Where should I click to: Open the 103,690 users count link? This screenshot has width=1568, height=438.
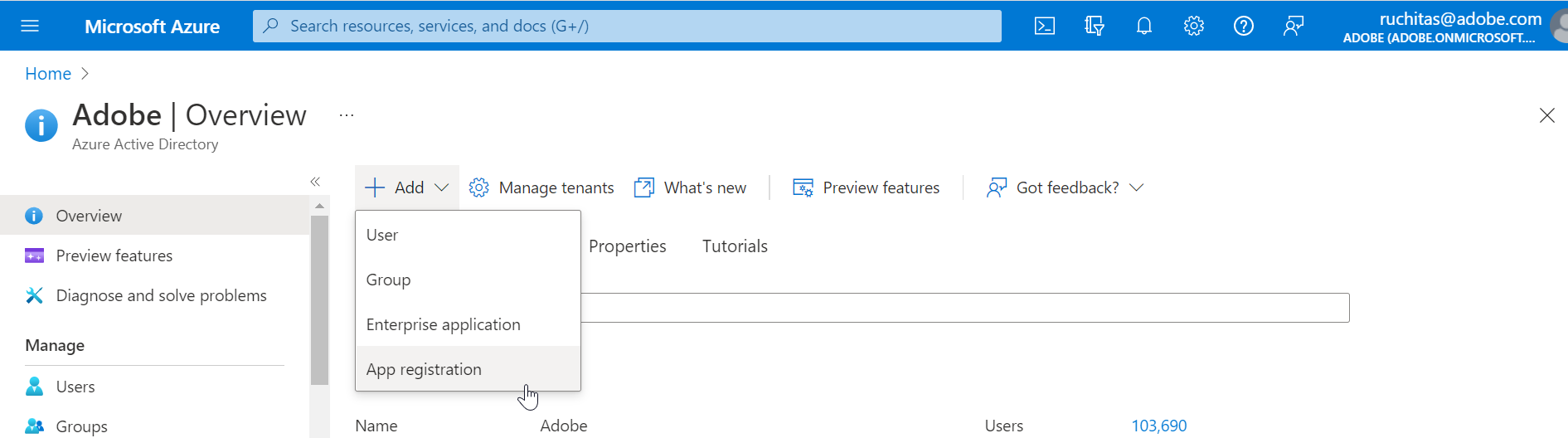click(x=1159, y=426)
